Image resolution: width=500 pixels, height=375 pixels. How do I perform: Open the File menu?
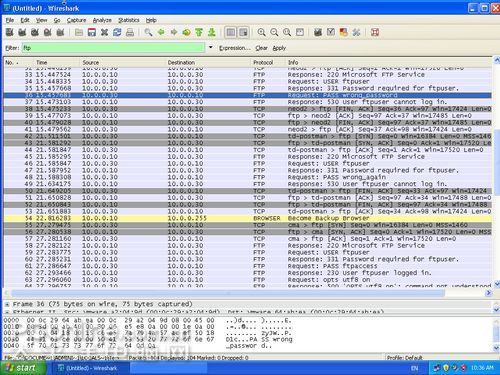(x=10, y=20)
